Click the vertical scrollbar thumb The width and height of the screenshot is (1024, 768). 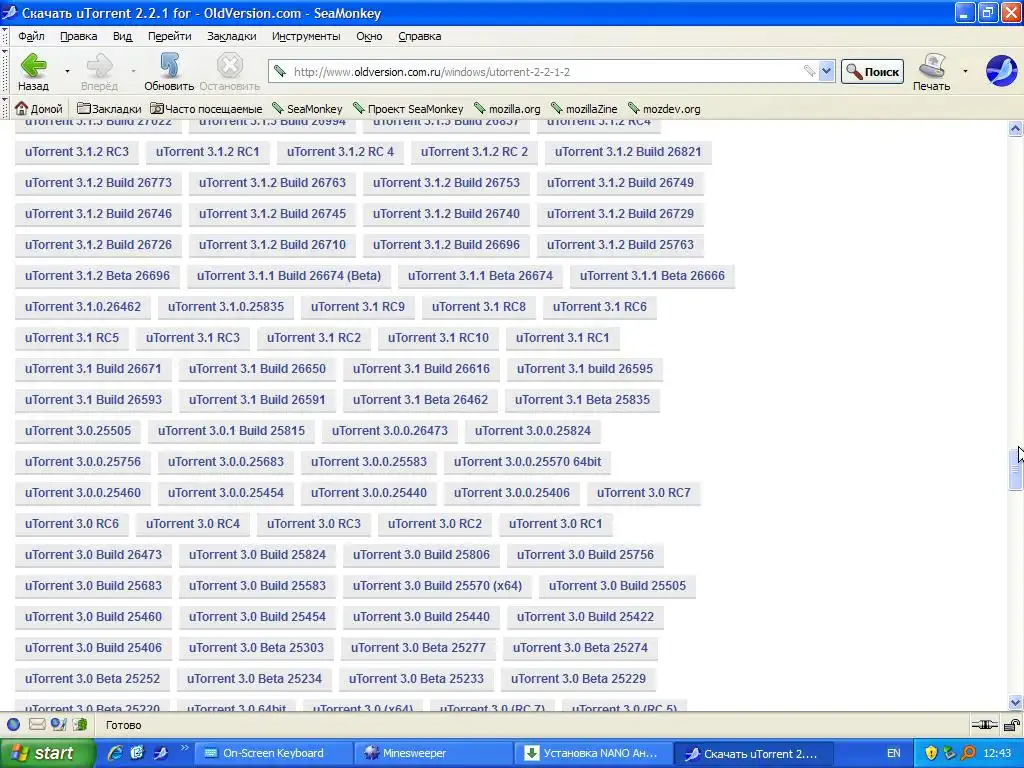[1015, 468]
